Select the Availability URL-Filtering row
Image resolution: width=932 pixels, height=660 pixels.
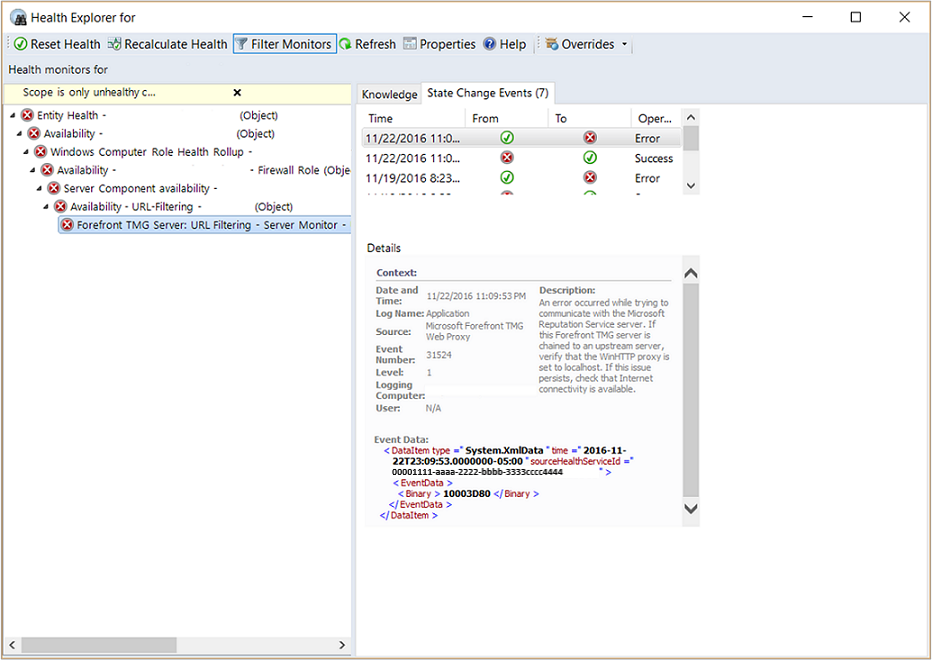click(173, 207)
